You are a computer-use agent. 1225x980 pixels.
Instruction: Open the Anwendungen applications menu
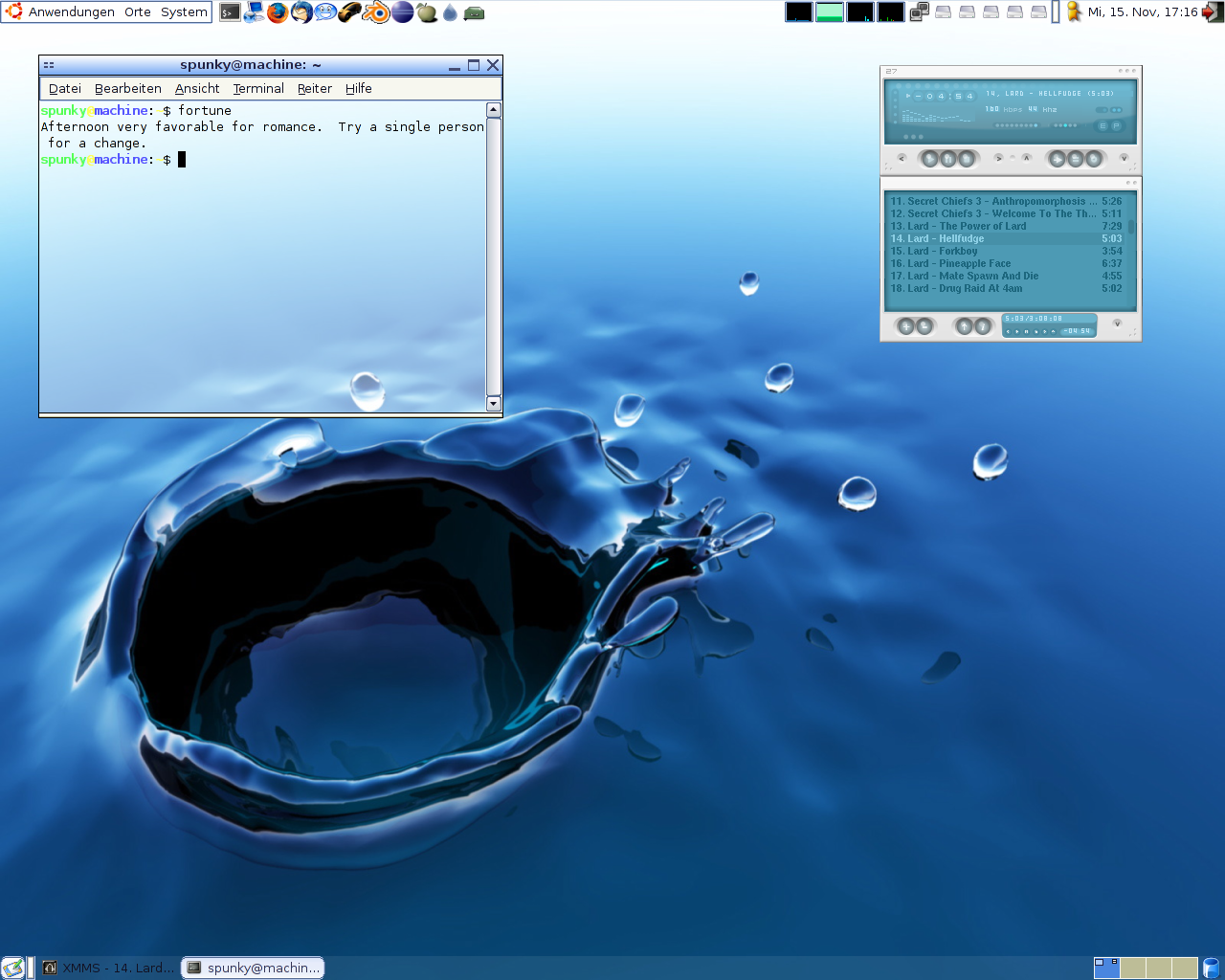tap(71, 12)
